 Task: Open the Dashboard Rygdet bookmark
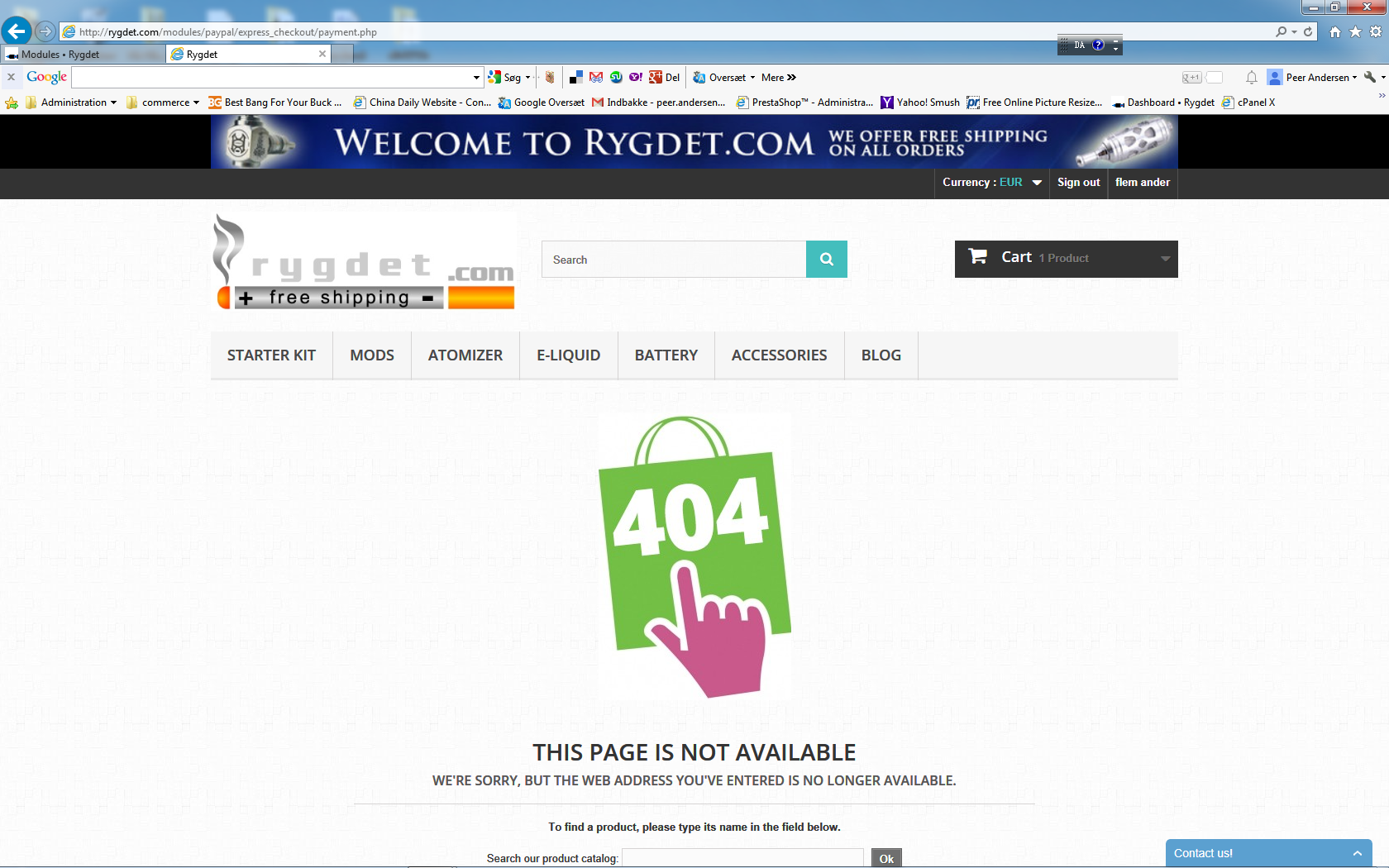coord(1163,103)
